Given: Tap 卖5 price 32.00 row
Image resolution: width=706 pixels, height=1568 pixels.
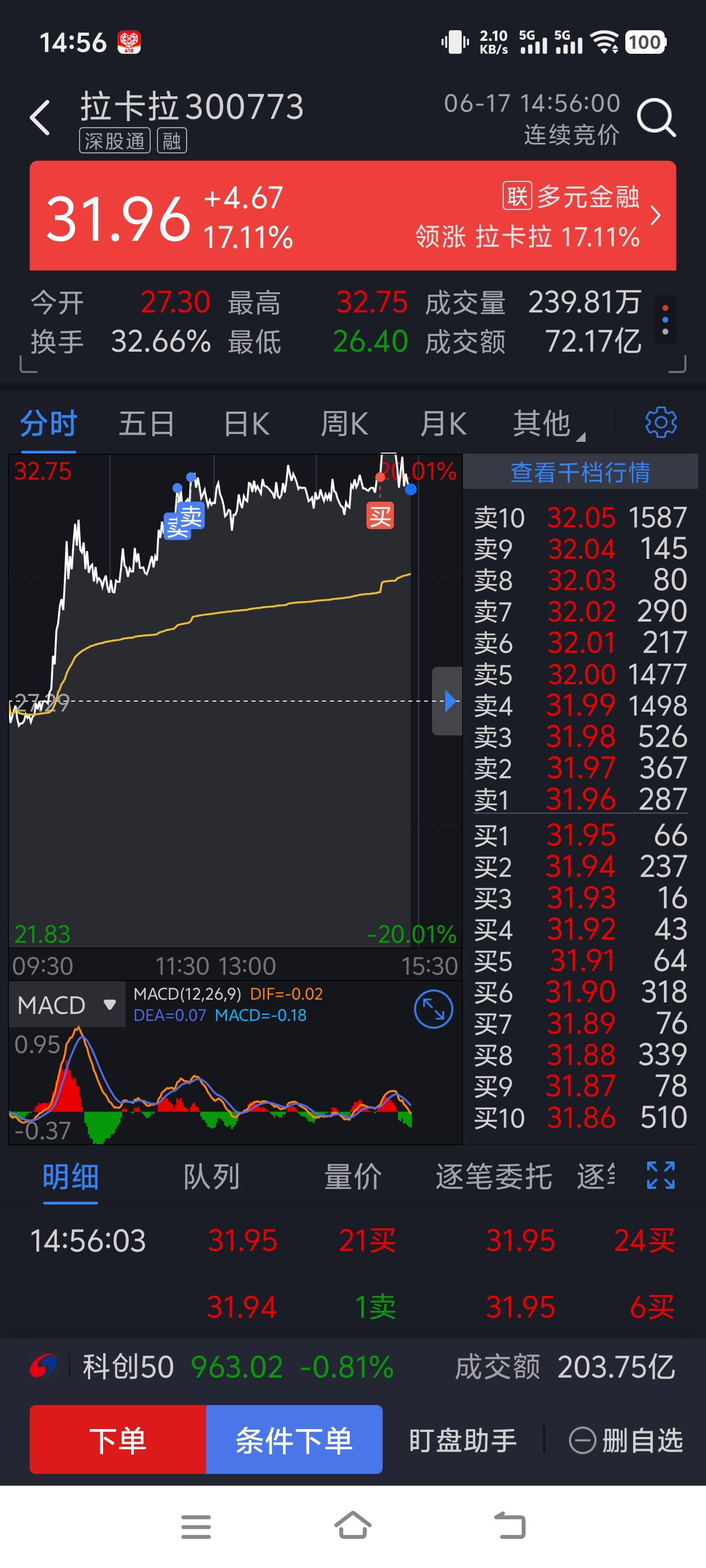Looking at the screenshot, I should tap(580, 674).
